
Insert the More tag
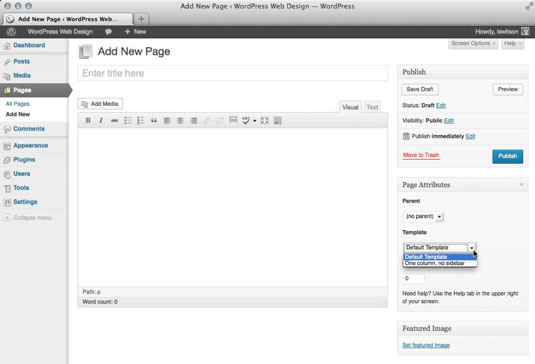point(233,120)
